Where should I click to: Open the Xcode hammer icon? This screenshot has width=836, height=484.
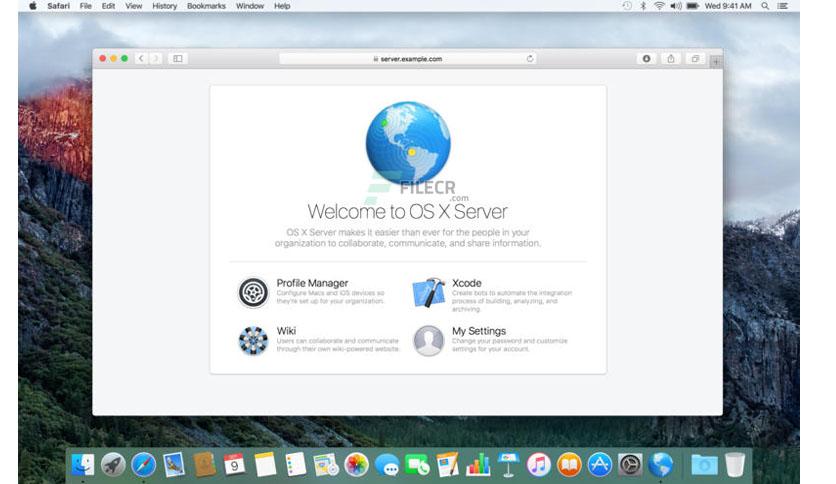[429, 292]
